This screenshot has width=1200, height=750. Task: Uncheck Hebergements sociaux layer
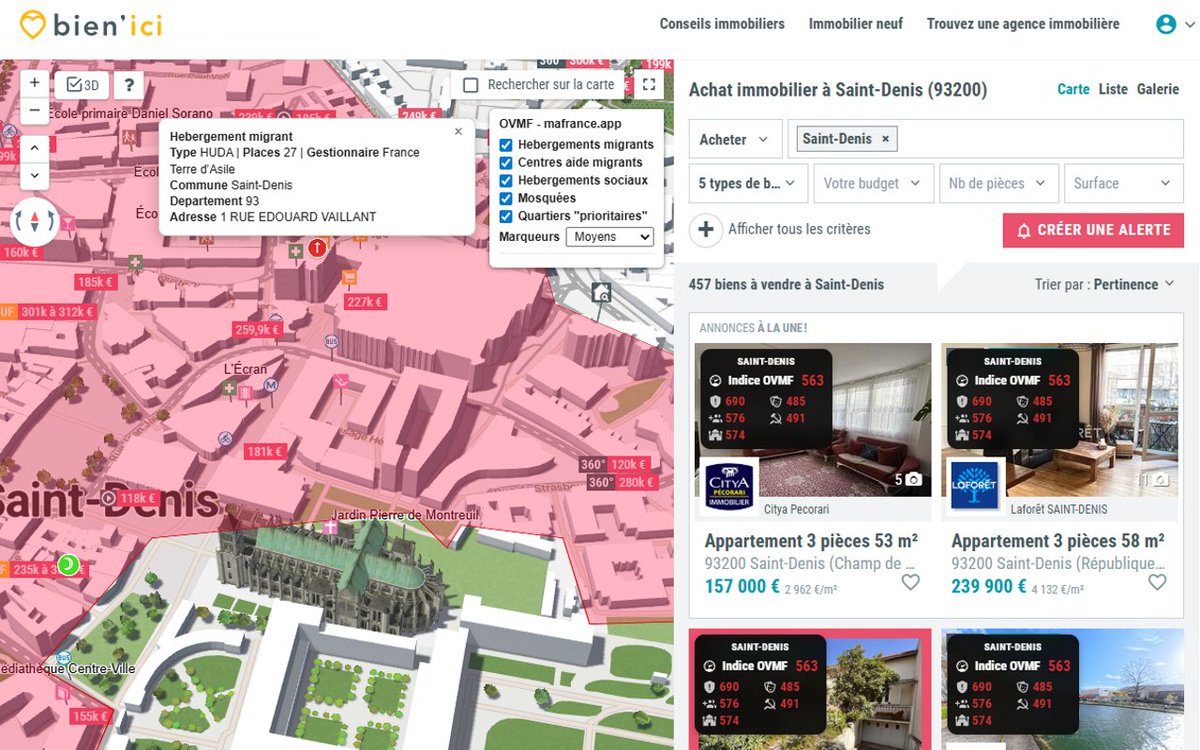tap(506, 181)
